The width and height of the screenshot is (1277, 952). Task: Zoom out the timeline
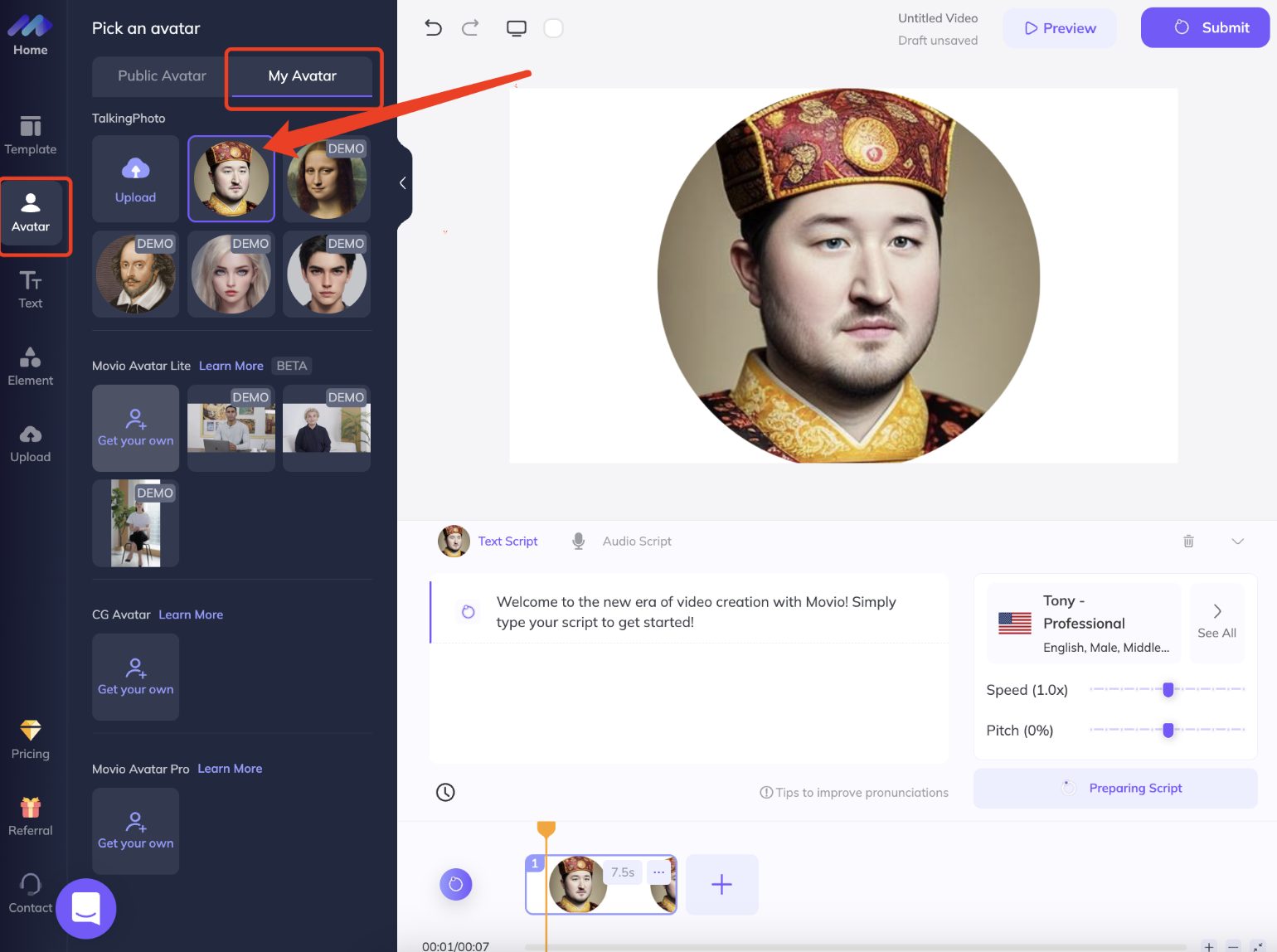(x=1233, y=946)
